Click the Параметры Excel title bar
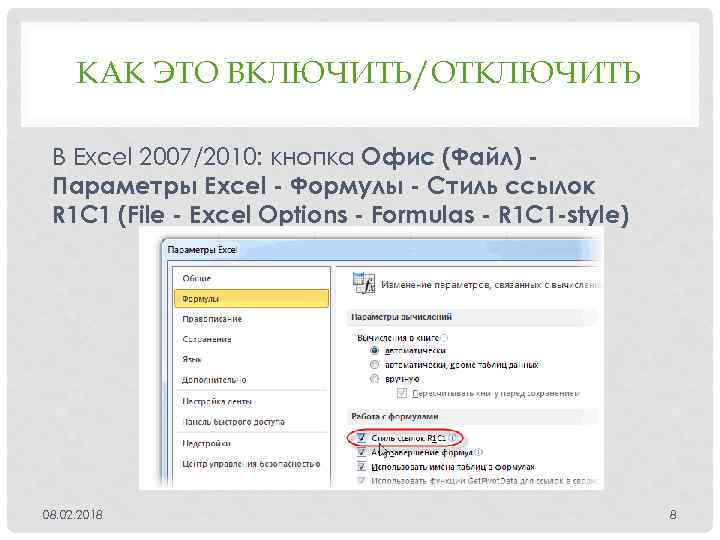Viewport: 720px width, 540px height. tap(381, 250)
